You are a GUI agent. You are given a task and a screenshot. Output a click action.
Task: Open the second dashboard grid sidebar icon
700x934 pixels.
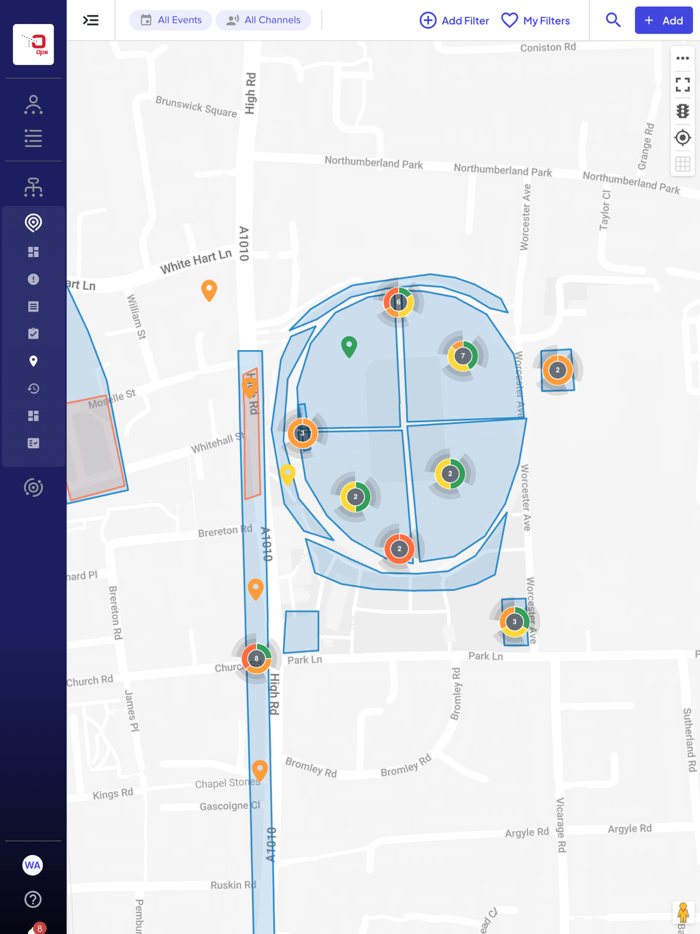point(33,416)
